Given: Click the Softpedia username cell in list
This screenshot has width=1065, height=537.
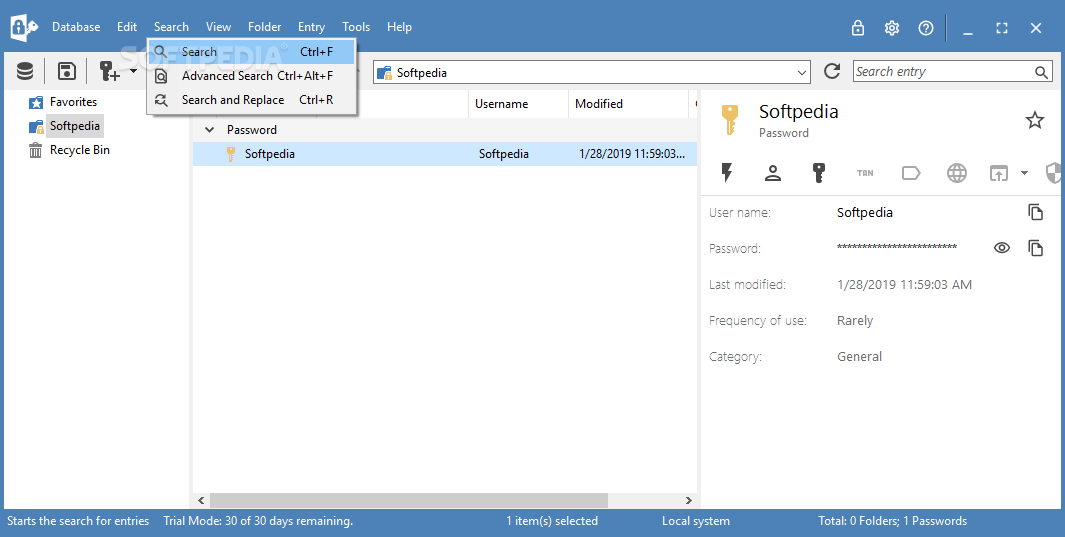Looking at the screenshot, I should 503,154.
